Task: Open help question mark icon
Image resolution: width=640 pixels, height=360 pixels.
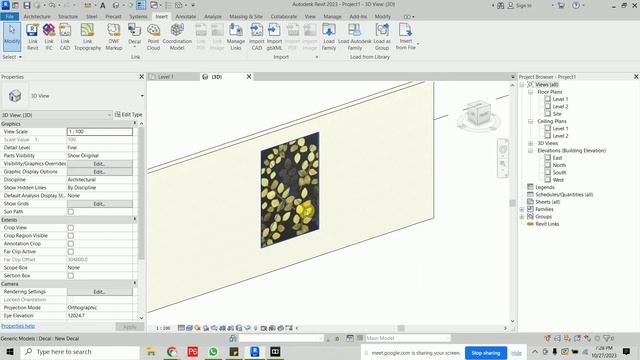Action: (576, 5)
